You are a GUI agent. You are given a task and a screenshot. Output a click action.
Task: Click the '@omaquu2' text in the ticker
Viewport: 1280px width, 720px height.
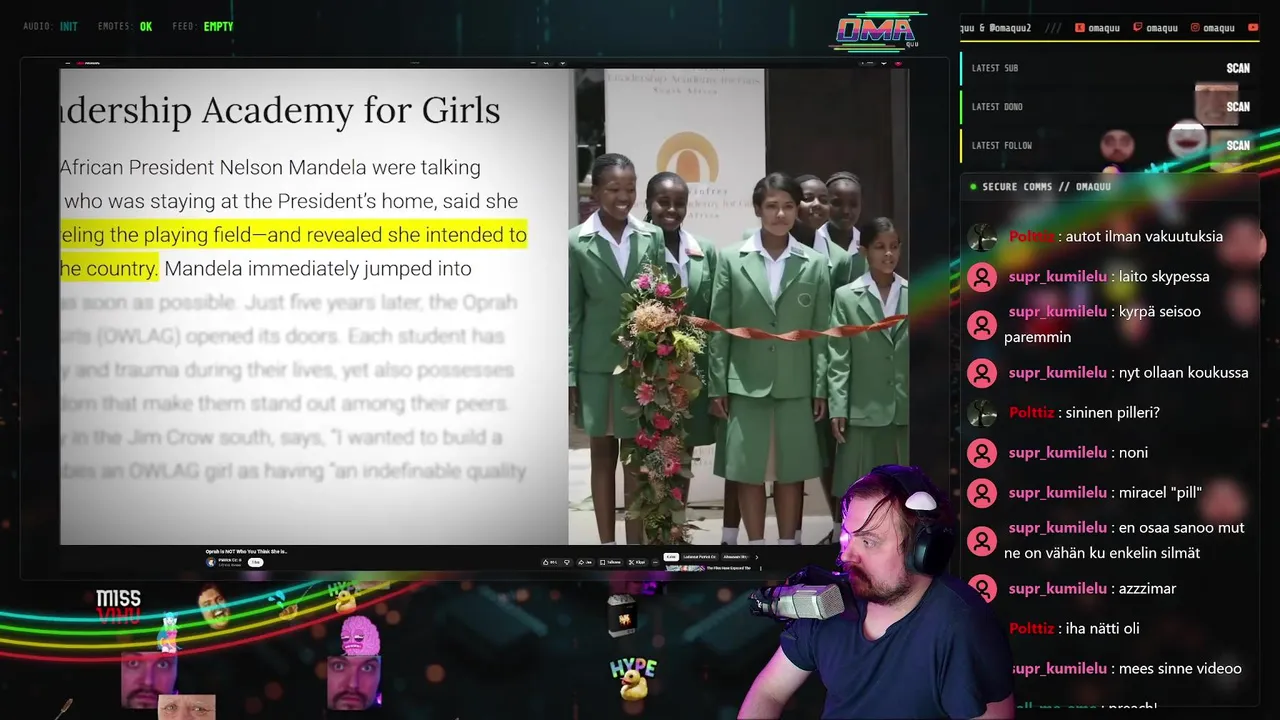(1010, 28)
